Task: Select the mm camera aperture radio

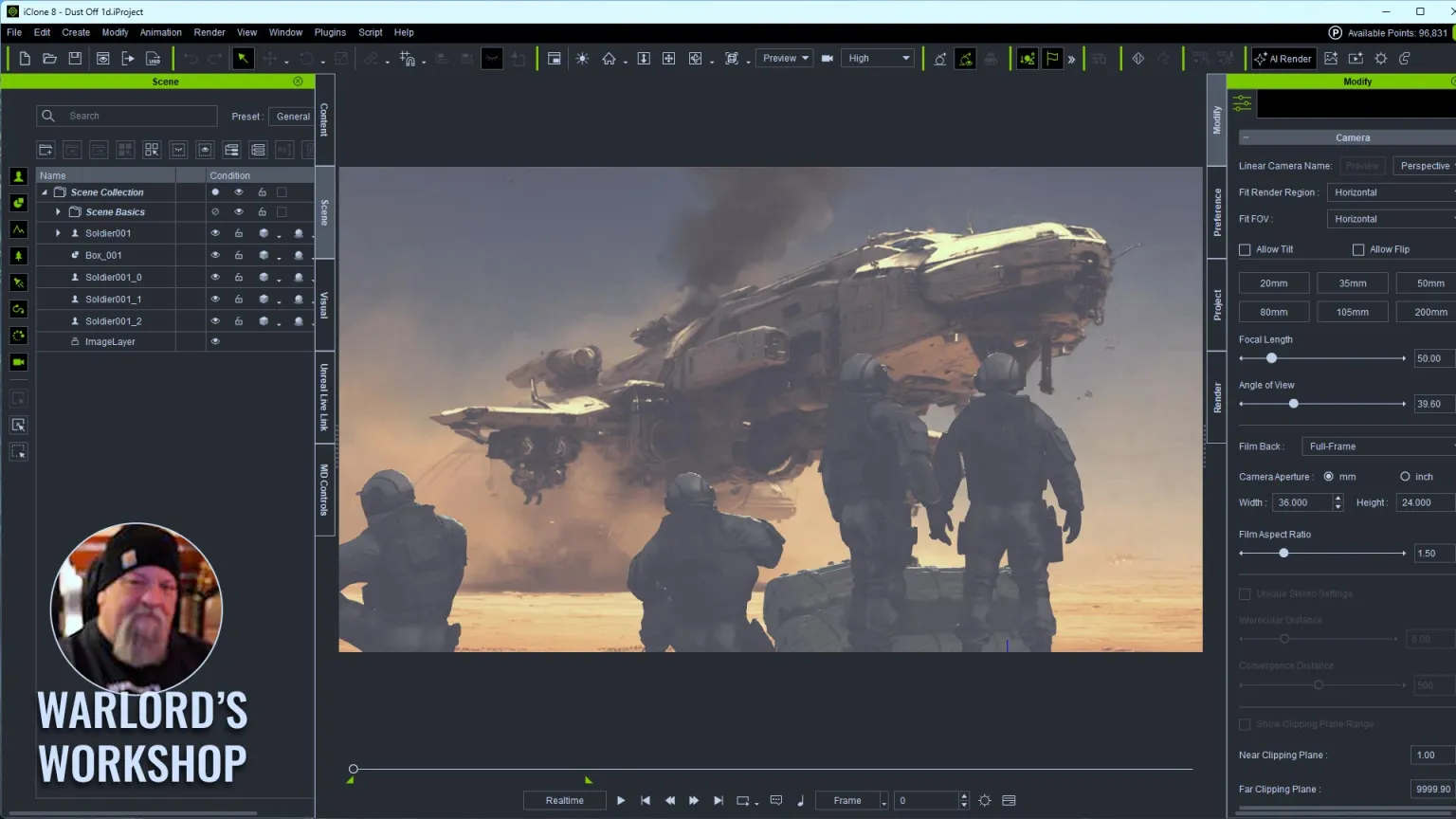Action: (1328, 477)
